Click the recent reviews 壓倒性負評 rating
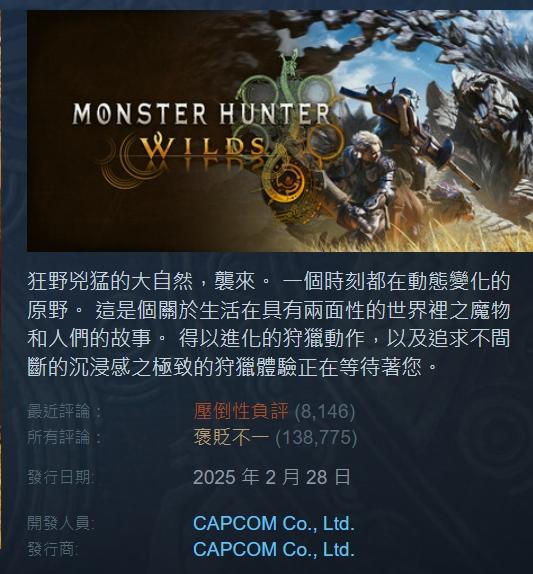 click(241, 411)
